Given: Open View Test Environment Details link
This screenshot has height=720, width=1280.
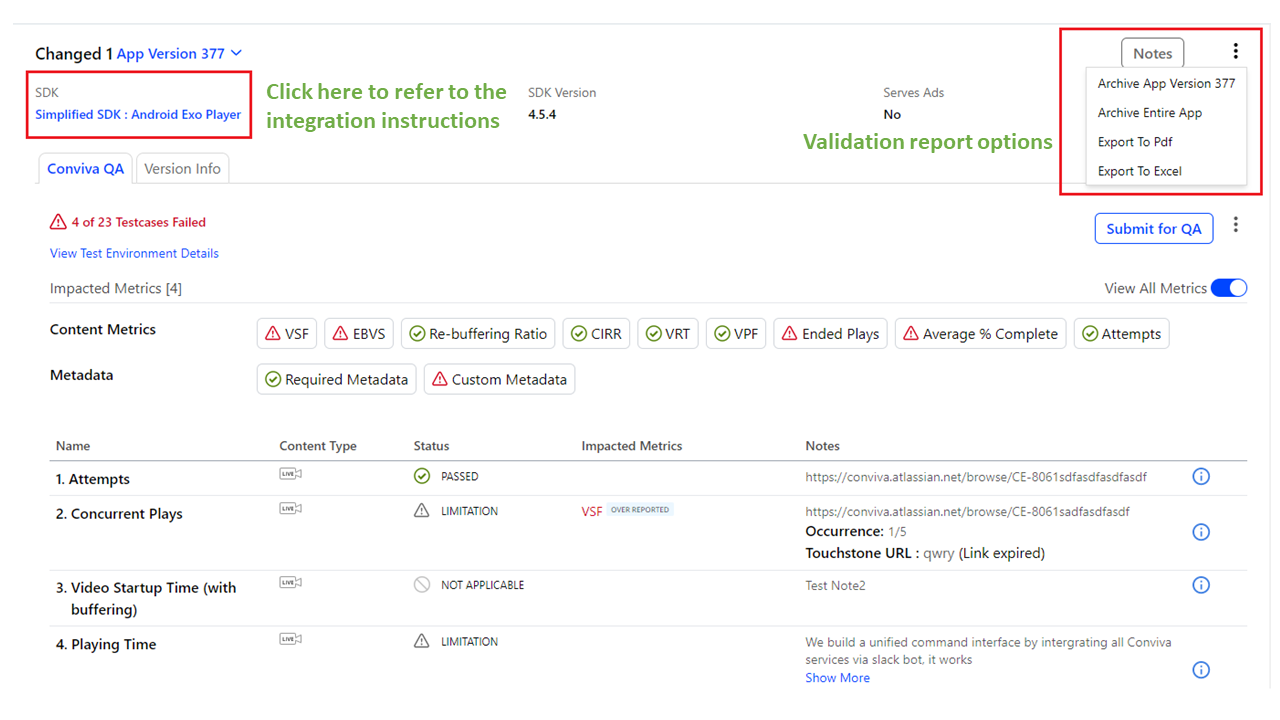Looking at the screenshot, I should 134,254.
